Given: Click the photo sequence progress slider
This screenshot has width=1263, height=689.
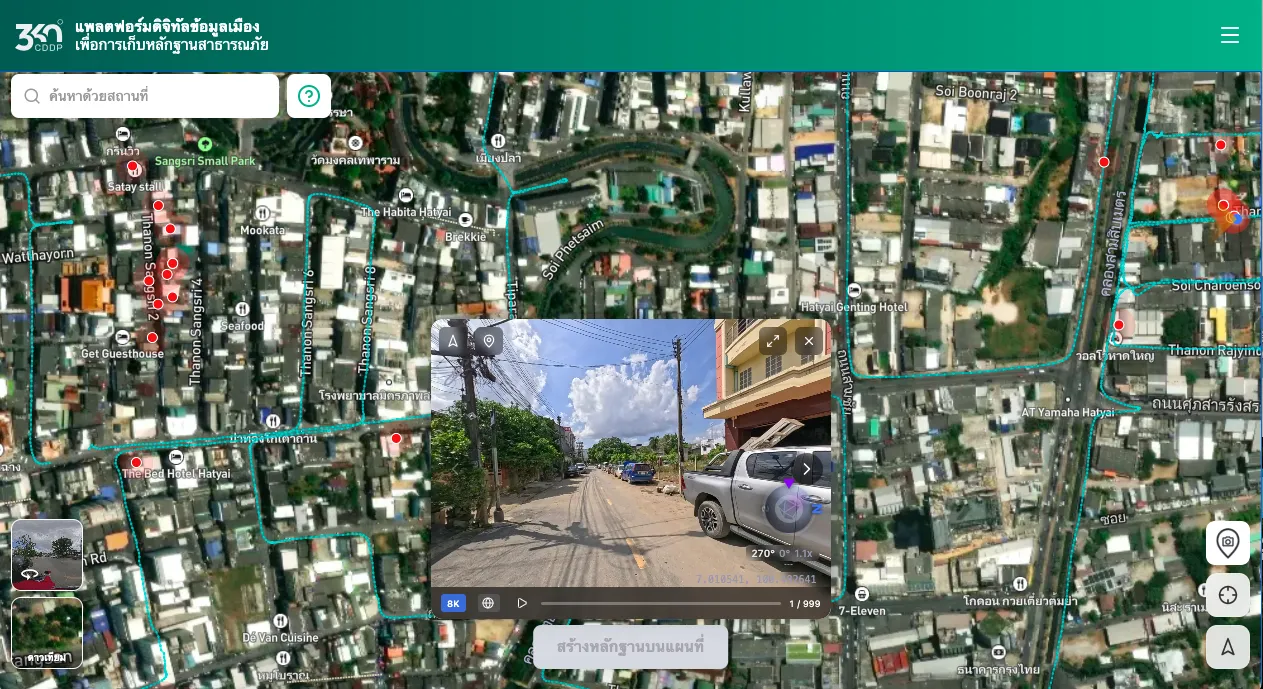Looking at the screenshot, I should click(660, 603).
